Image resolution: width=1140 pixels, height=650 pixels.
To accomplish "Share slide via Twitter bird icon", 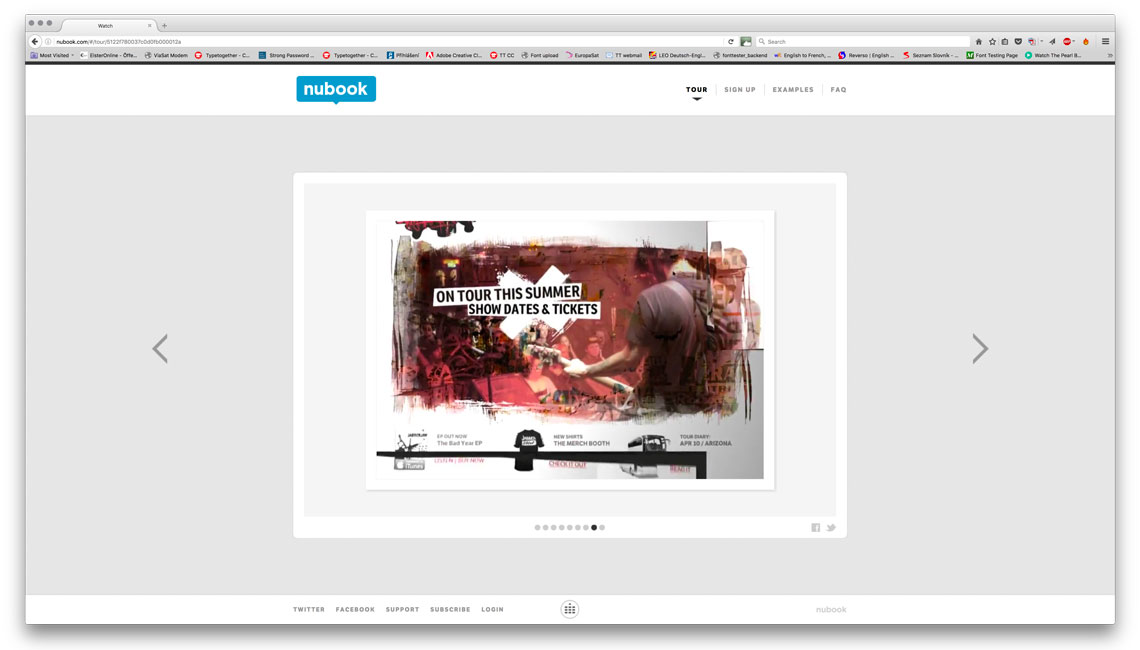I will pos(831,528).
